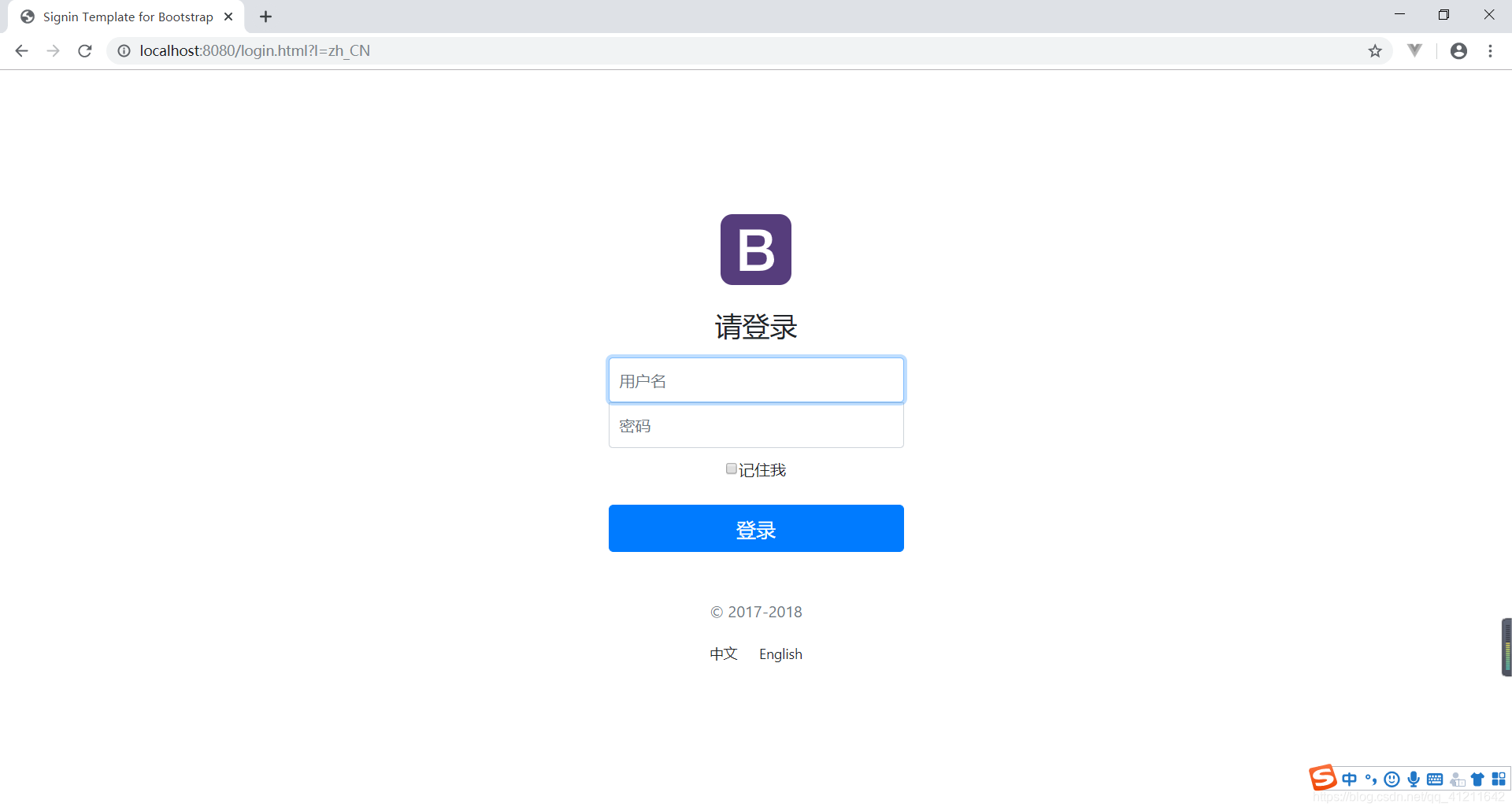Focus the 用户名 username field
The height and width of the screenshot is (811, 1512).
[756, 380]
